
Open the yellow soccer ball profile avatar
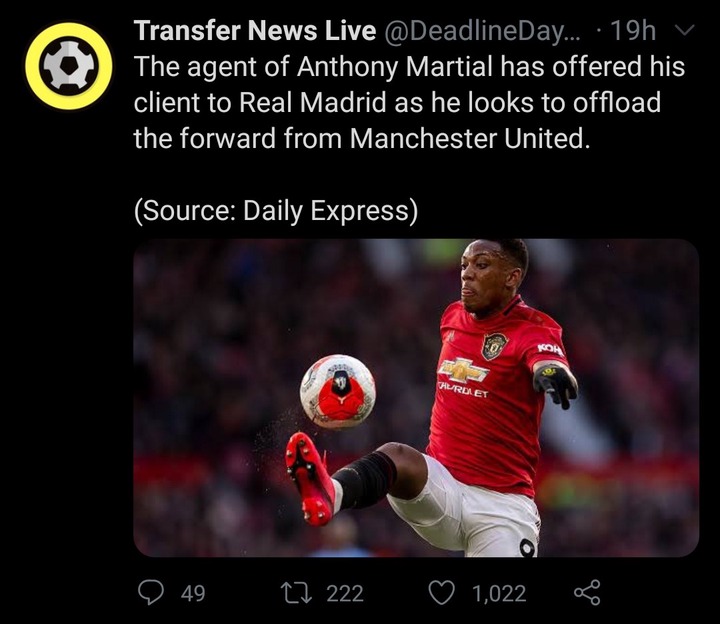click(69, 66)
